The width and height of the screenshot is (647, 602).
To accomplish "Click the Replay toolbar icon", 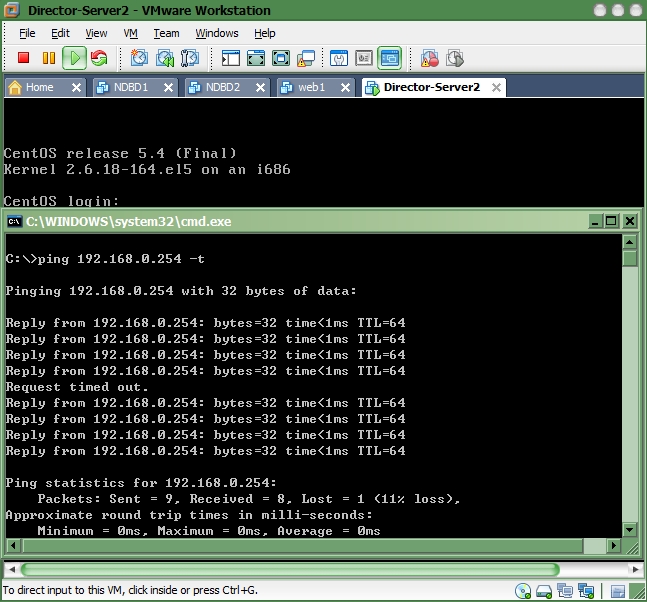I will (x=455, y=58).
